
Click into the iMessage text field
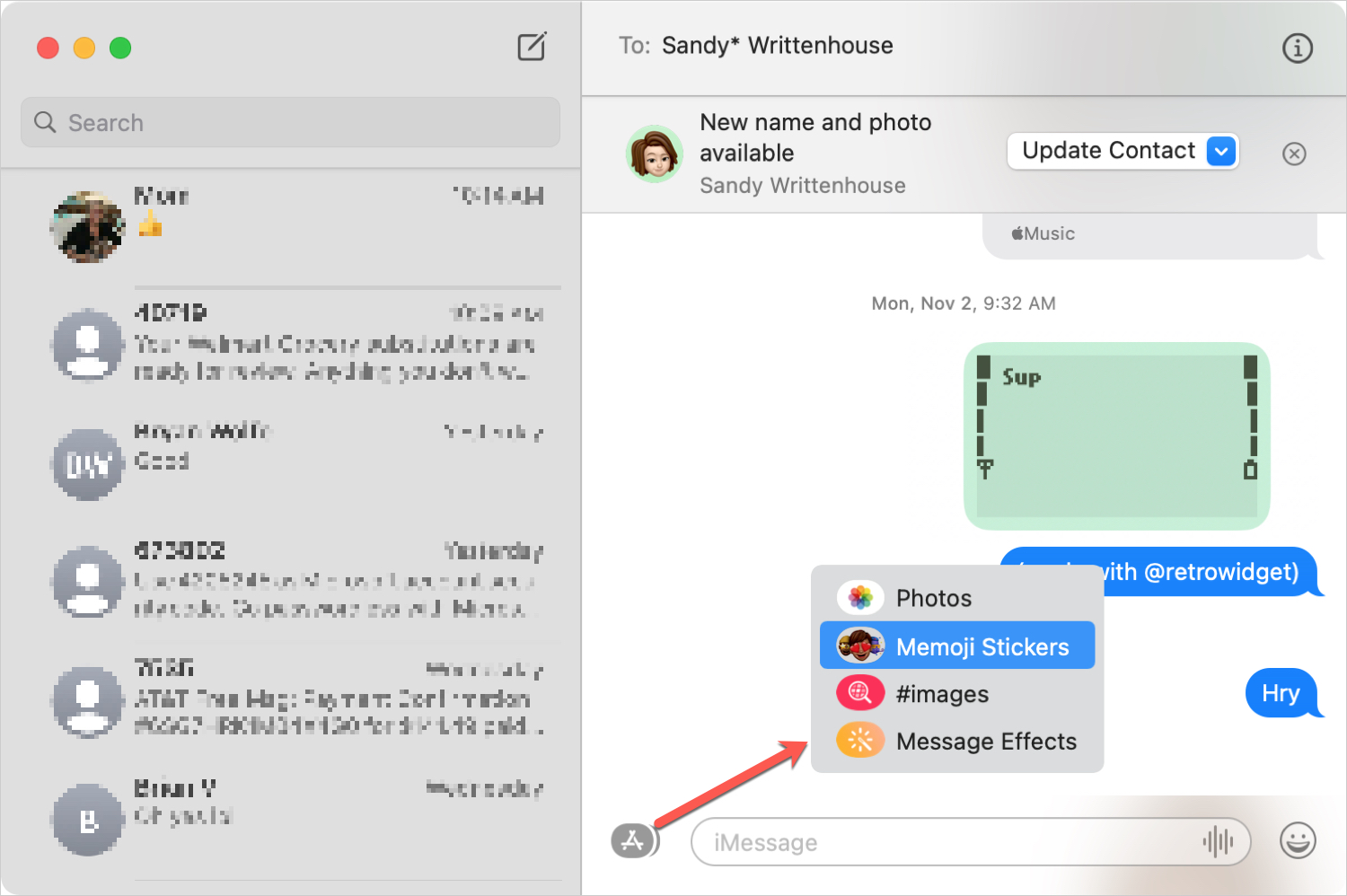(970, 841)
